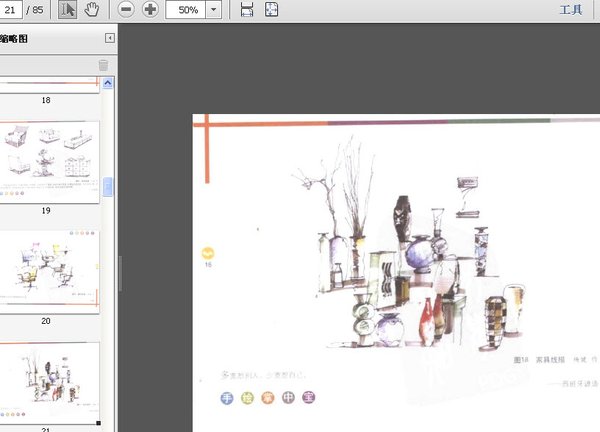The width and height of the screenshot is (600, 432).
Task: Select the text selection arrow tool
Action: tap(68, 10)
